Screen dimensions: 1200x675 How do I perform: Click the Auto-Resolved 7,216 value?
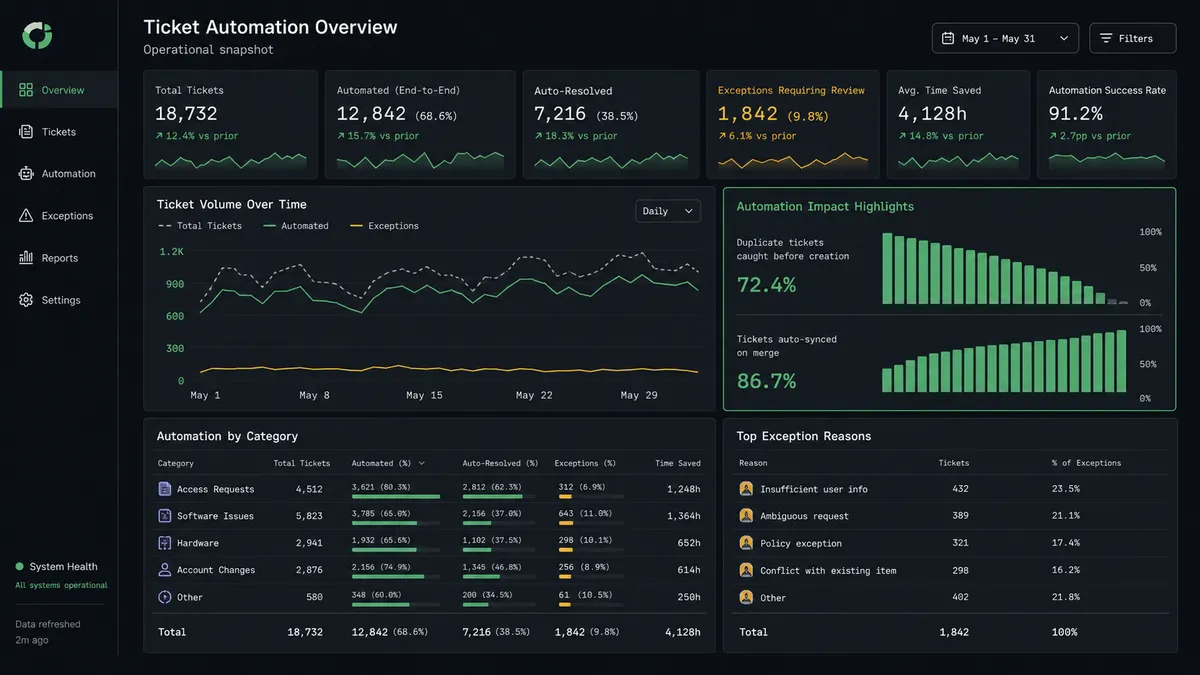(x=560, y=114)
